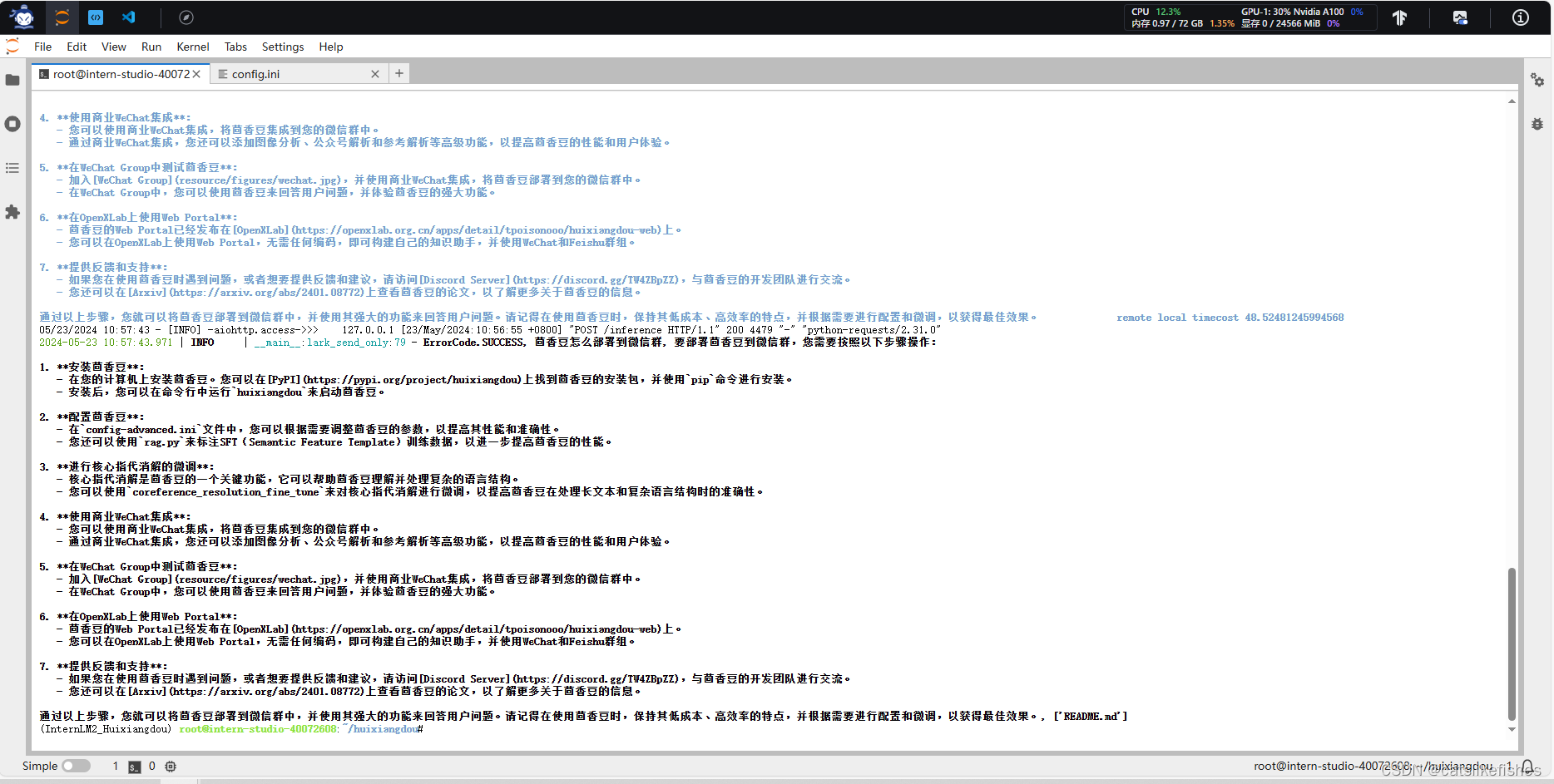Click the lower OpenXLab huixiangdou-web URL
Viewport: 1554px width, 784px height.
477,629
